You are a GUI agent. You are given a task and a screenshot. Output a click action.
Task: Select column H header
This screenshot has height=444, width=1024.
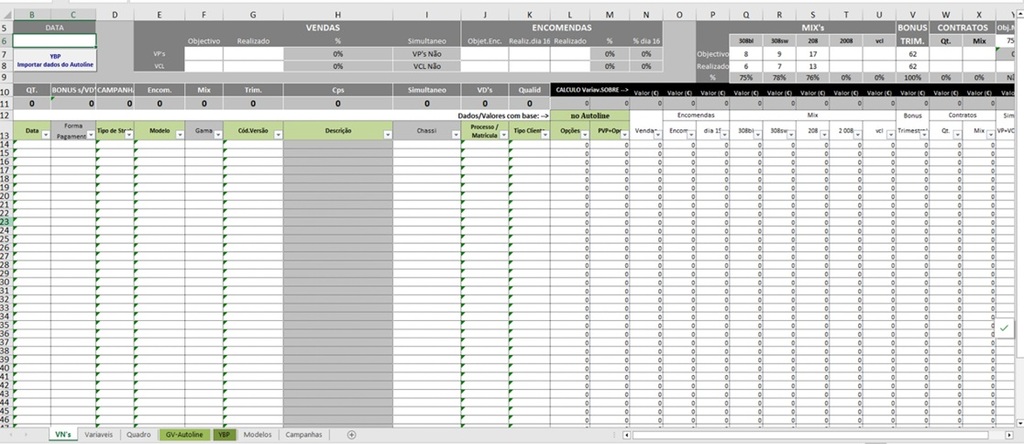coord(338,15)
